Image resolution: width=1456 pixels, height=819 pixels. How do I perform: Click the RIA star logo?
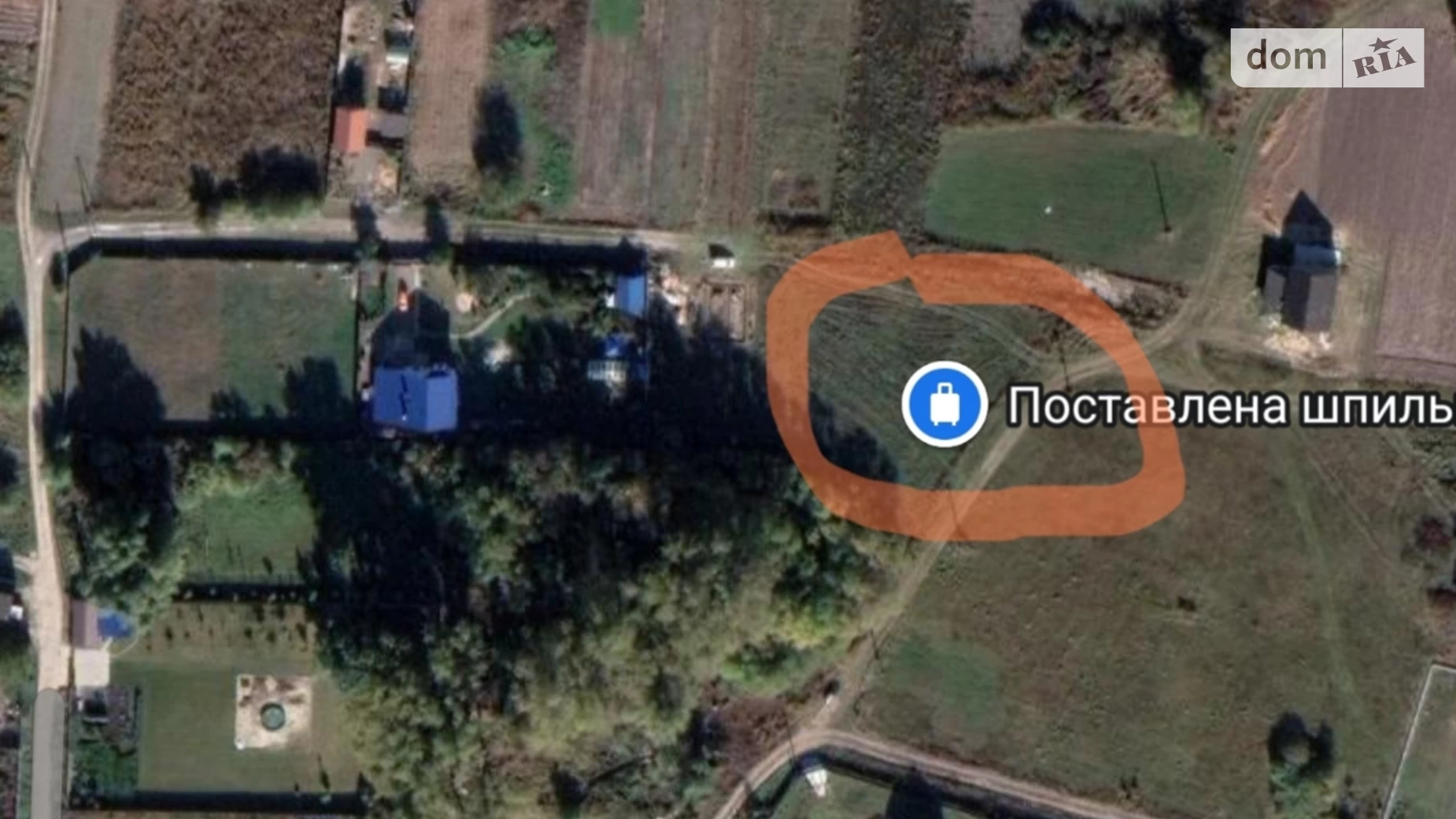1384,57
